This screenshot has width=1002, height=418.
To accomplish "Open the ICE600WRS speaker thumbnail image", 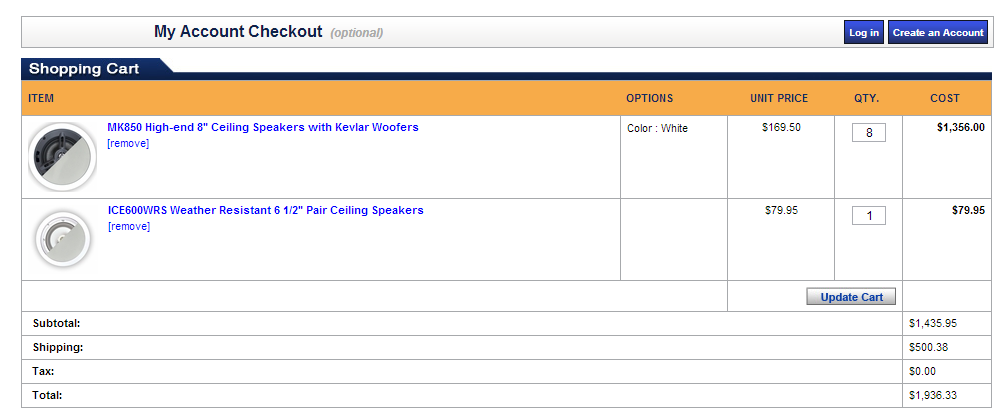I will (x=63, y=240).
